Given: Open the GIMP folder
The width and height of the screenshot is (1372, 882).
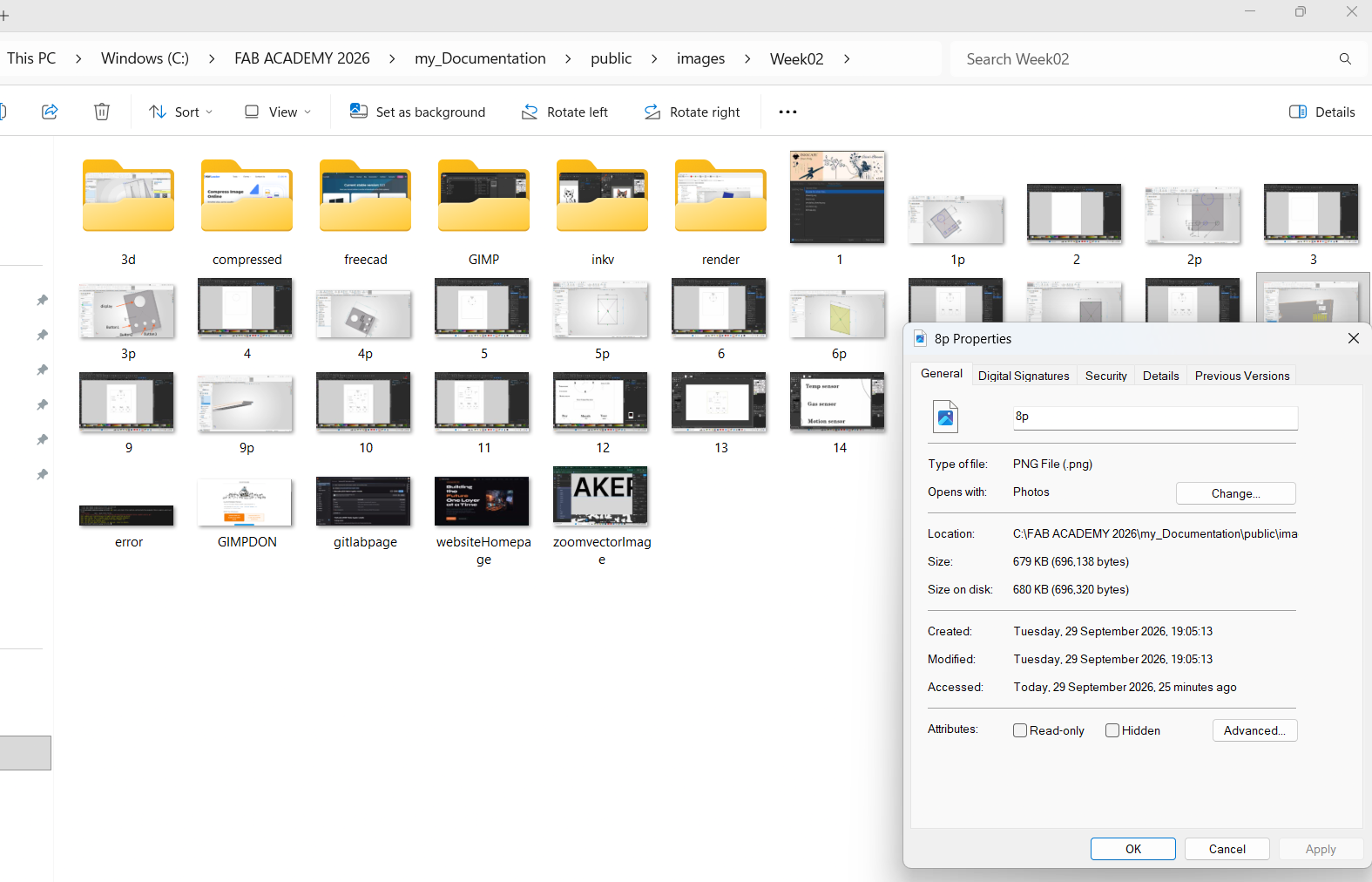Looking at the screenshot, I should [483, 196].
